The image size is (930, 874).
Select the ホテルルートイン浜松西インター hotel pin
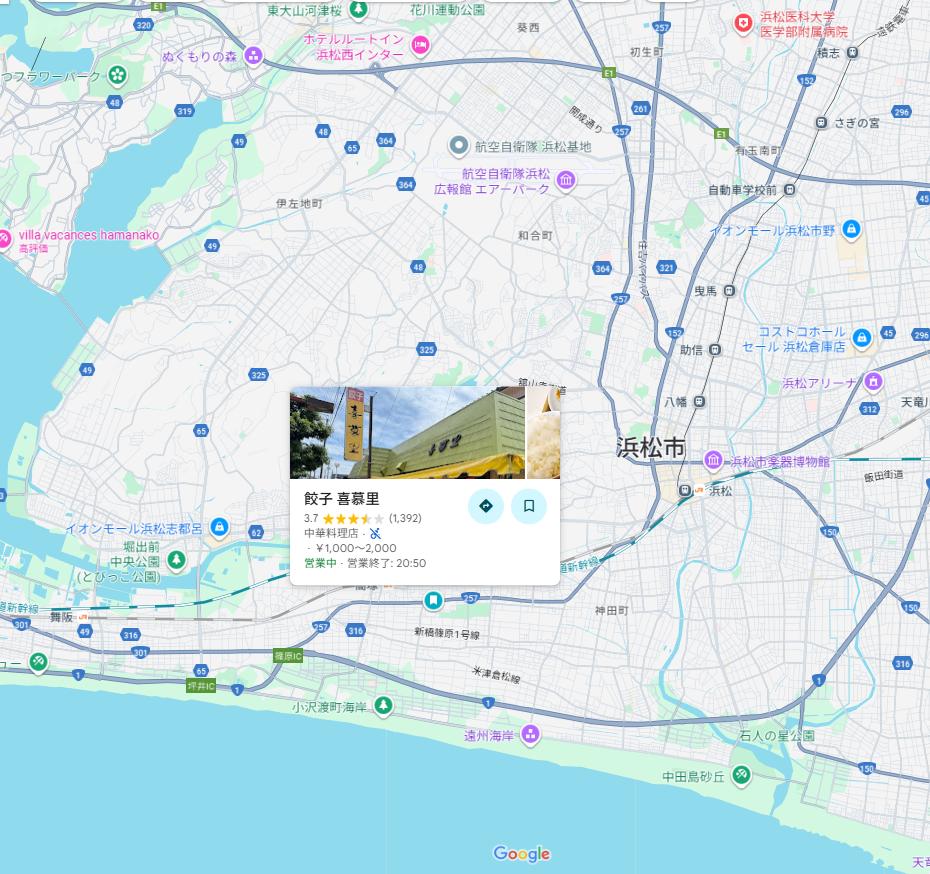click(x=421, y=43)
